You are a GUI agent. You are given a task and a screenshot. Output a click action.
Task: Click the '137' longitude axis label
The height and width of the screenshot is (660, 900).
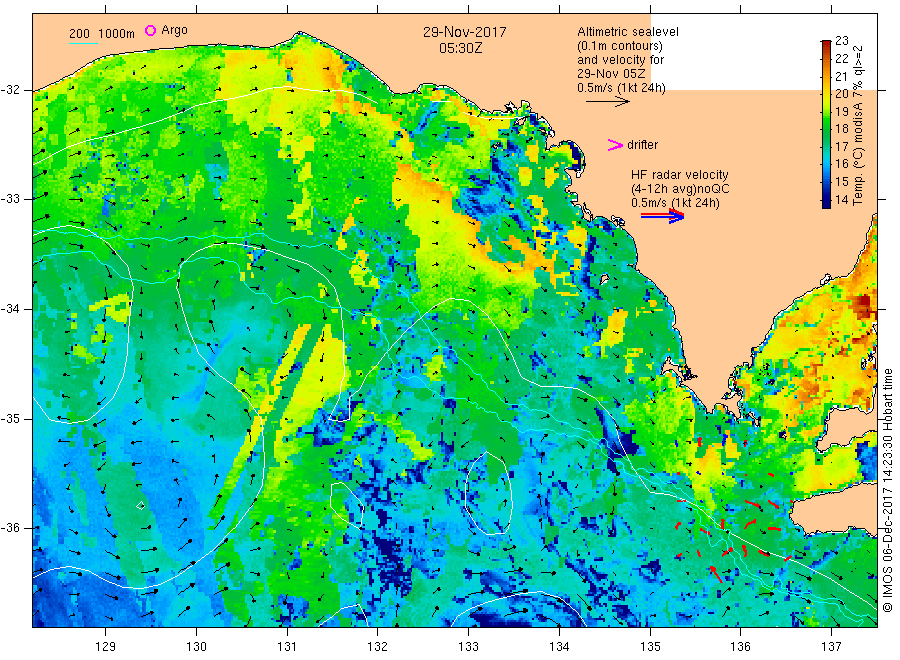click(831, 647)
